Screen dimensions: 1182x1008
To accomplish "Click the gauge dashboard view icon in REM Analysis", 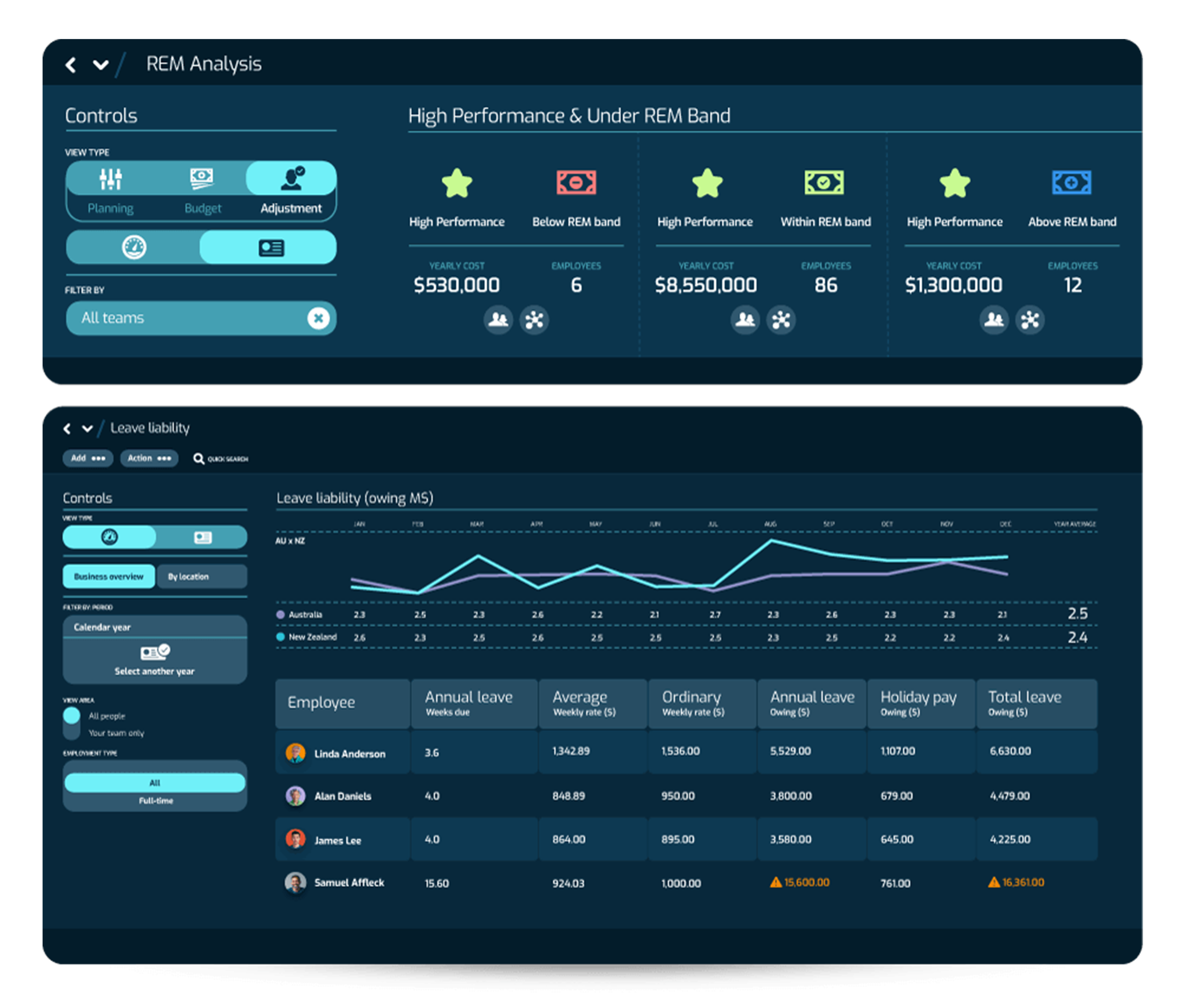I will point(134,248).
